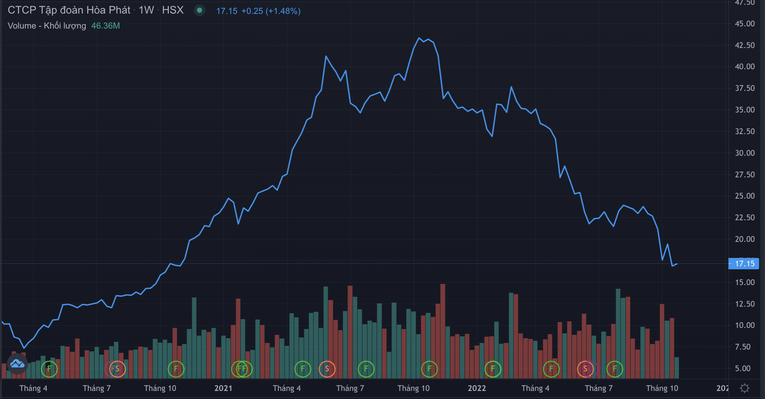Open the S marker before Tháng 7 2021

point(327,369)
